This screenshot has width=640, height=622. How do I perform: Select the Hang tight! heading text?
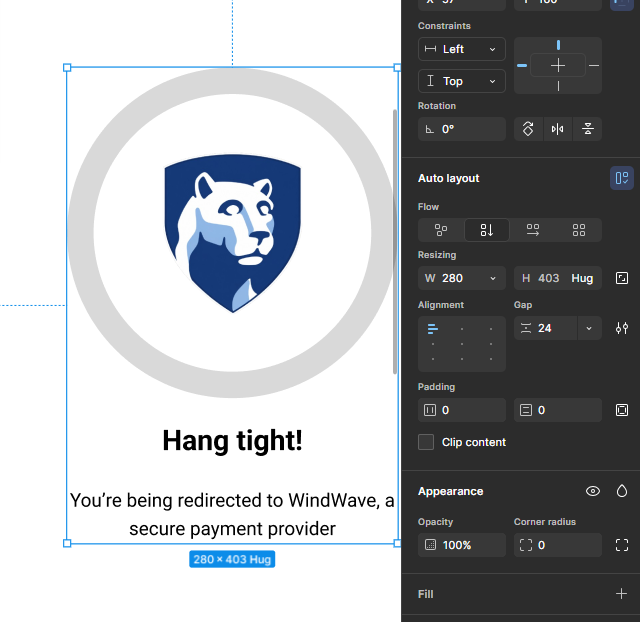pos(232,441)
